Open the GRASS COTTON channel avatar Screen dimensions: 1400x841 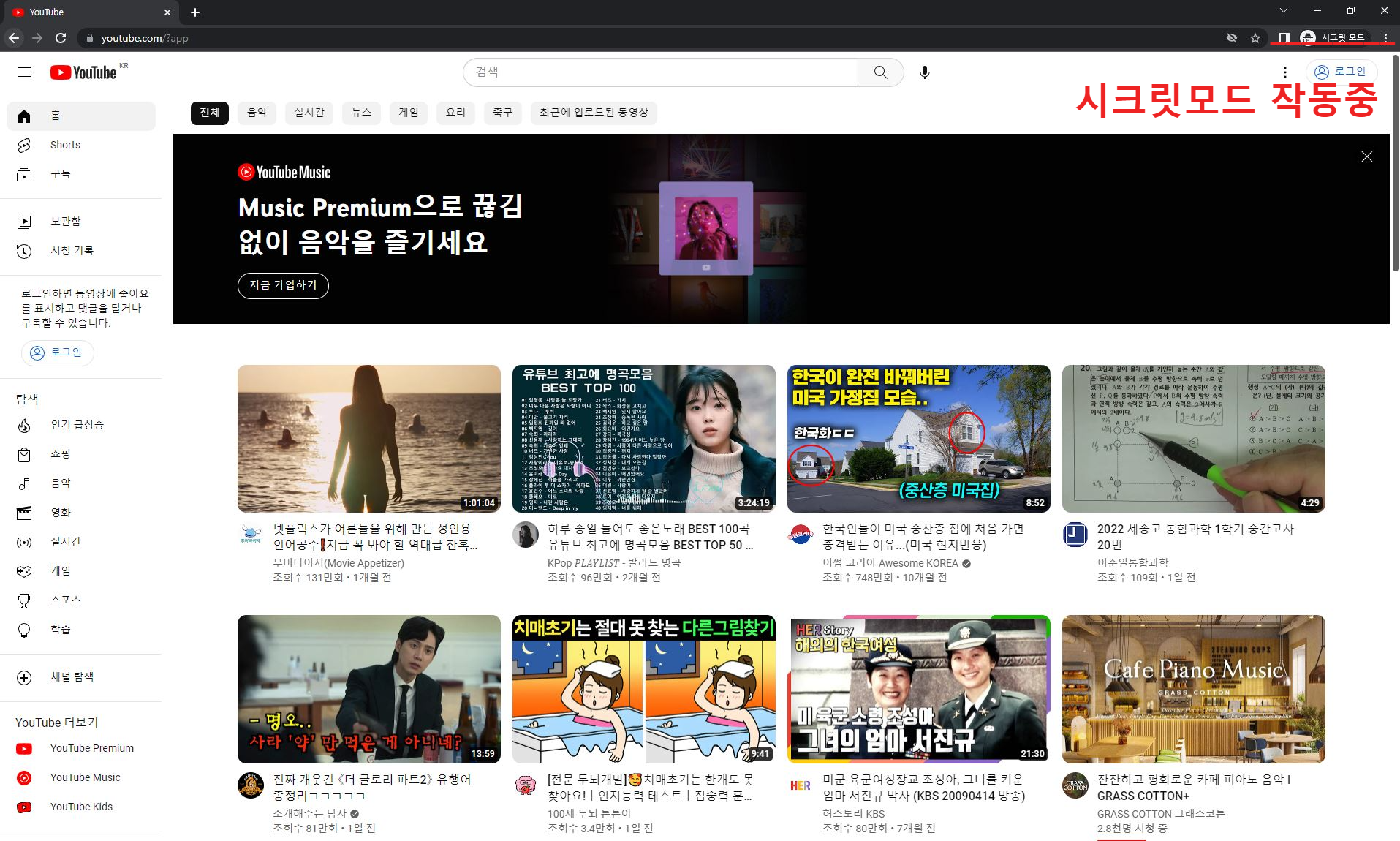point(1075,785)
